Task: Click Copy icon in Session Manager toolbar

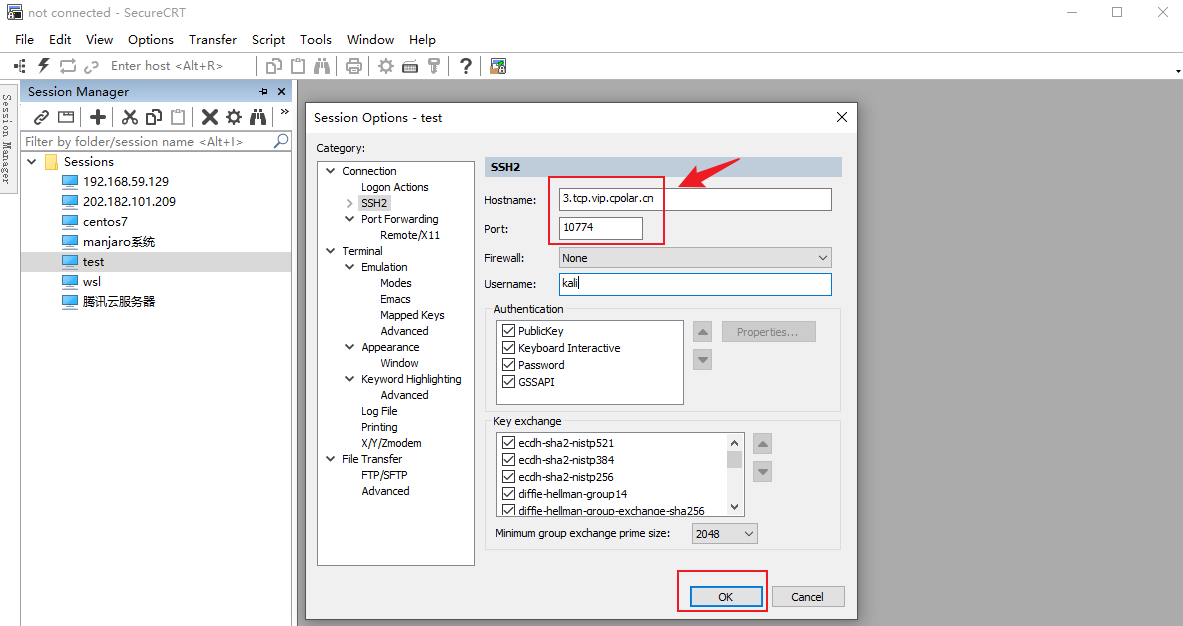Action: [154, 117]
